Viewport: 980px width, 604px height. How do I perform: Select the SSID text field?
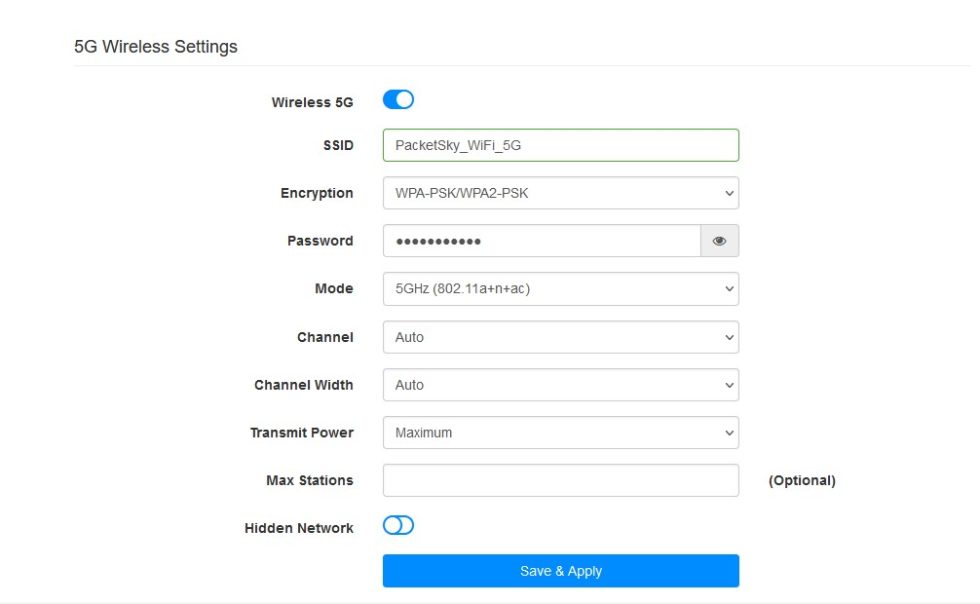pos(560,145)
